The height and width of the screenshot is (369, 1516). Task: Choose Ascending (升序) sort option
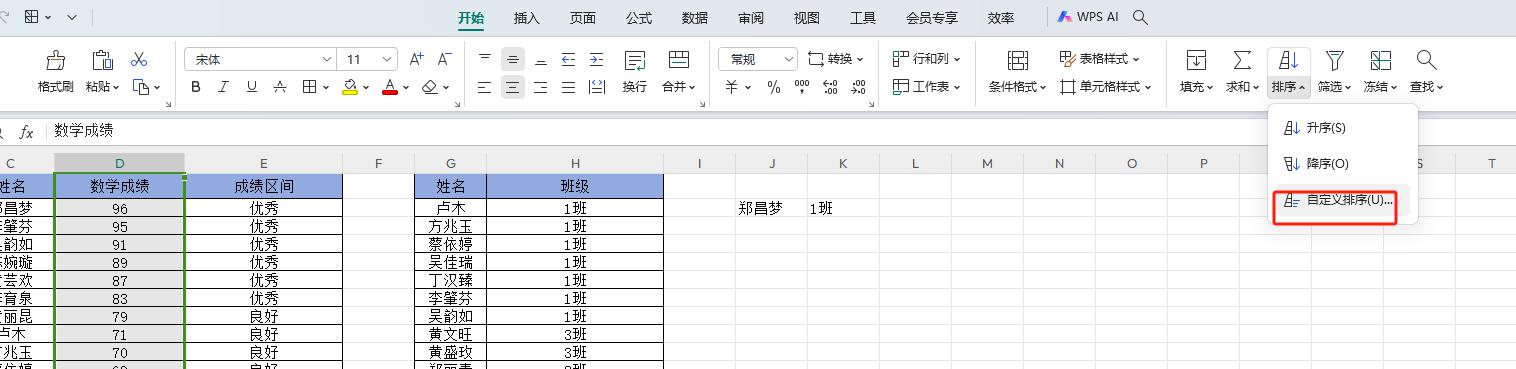click(1343, 128)
